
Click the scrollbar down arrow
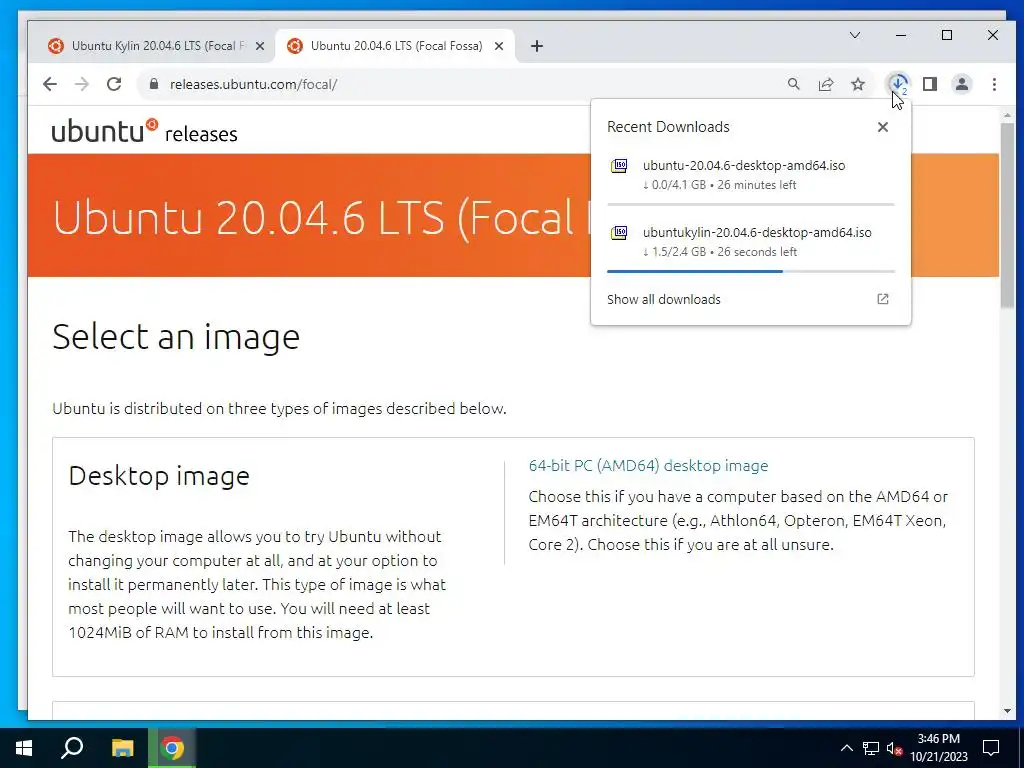point(1007,711)
